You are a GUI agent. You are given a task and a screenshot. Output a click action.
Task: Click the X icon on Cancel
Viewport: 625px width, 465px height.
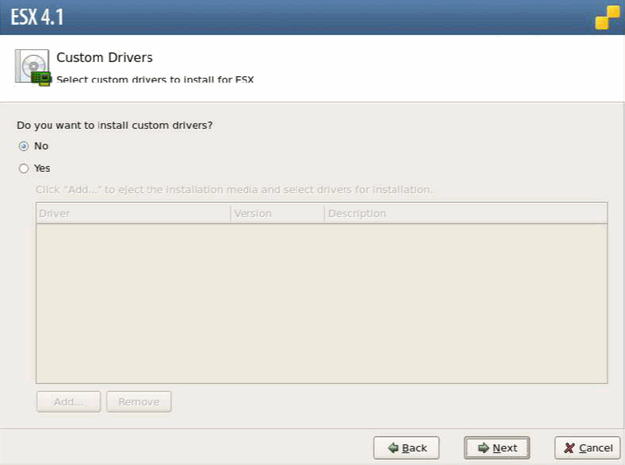pos(569,448)
